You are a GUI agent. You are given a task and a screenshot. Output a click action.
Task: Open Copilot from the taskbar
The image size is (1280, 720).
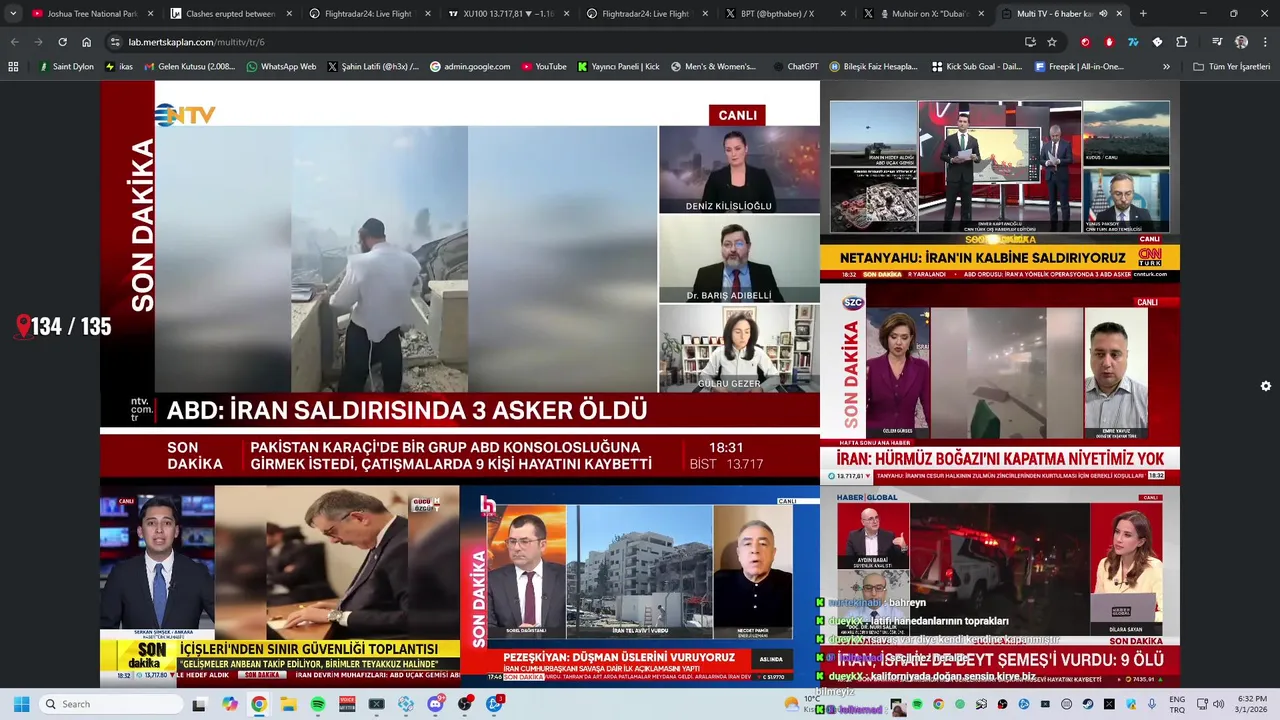[x=229, y=704]
